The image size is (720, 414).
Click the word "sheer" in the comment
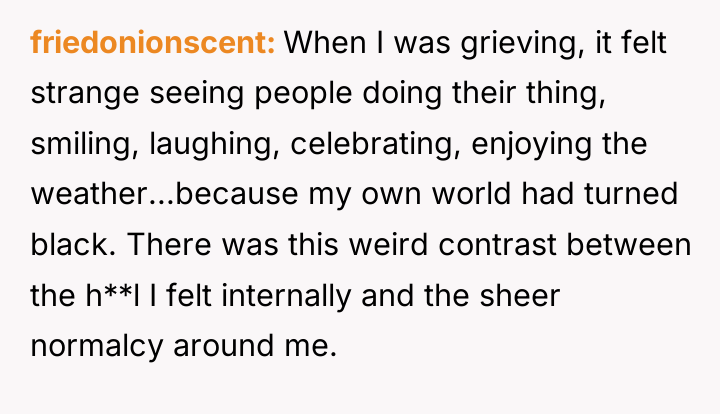click(520, 295)
